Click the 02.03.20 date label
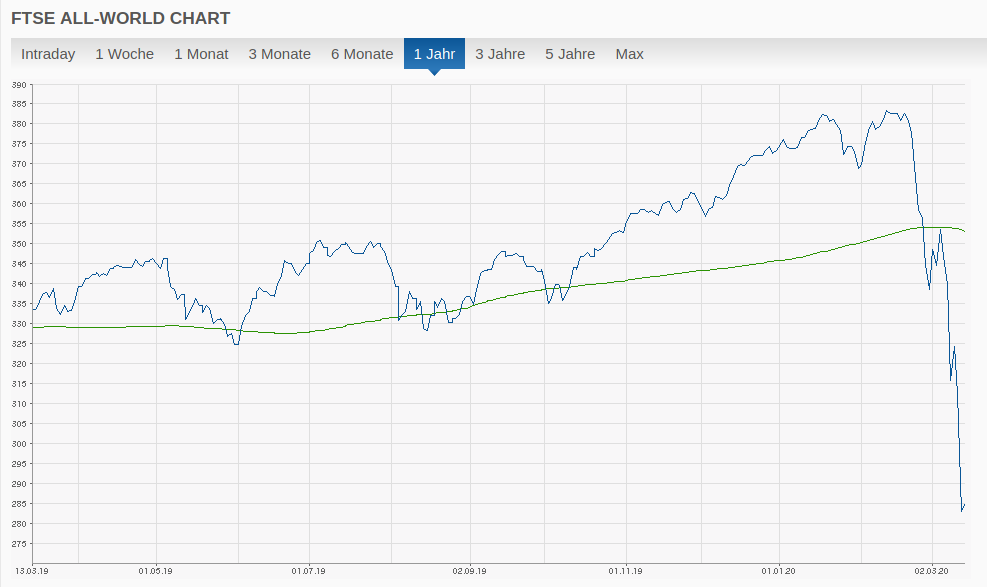The height and width of the screenshot is (587, 987). point(932,571)
